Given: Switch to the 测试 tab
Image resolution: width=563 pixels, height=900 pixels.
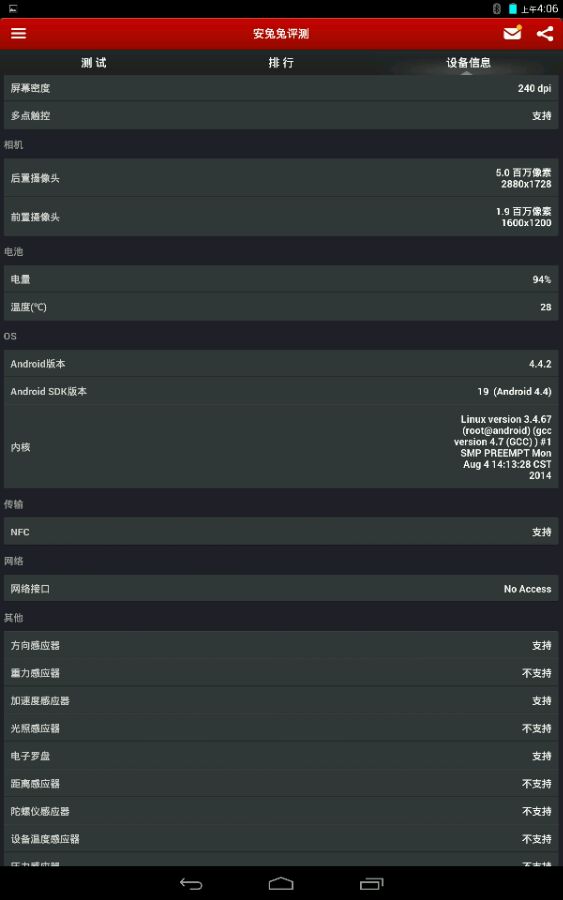Looking at the screenshot, I should click(x=94, y=63).
